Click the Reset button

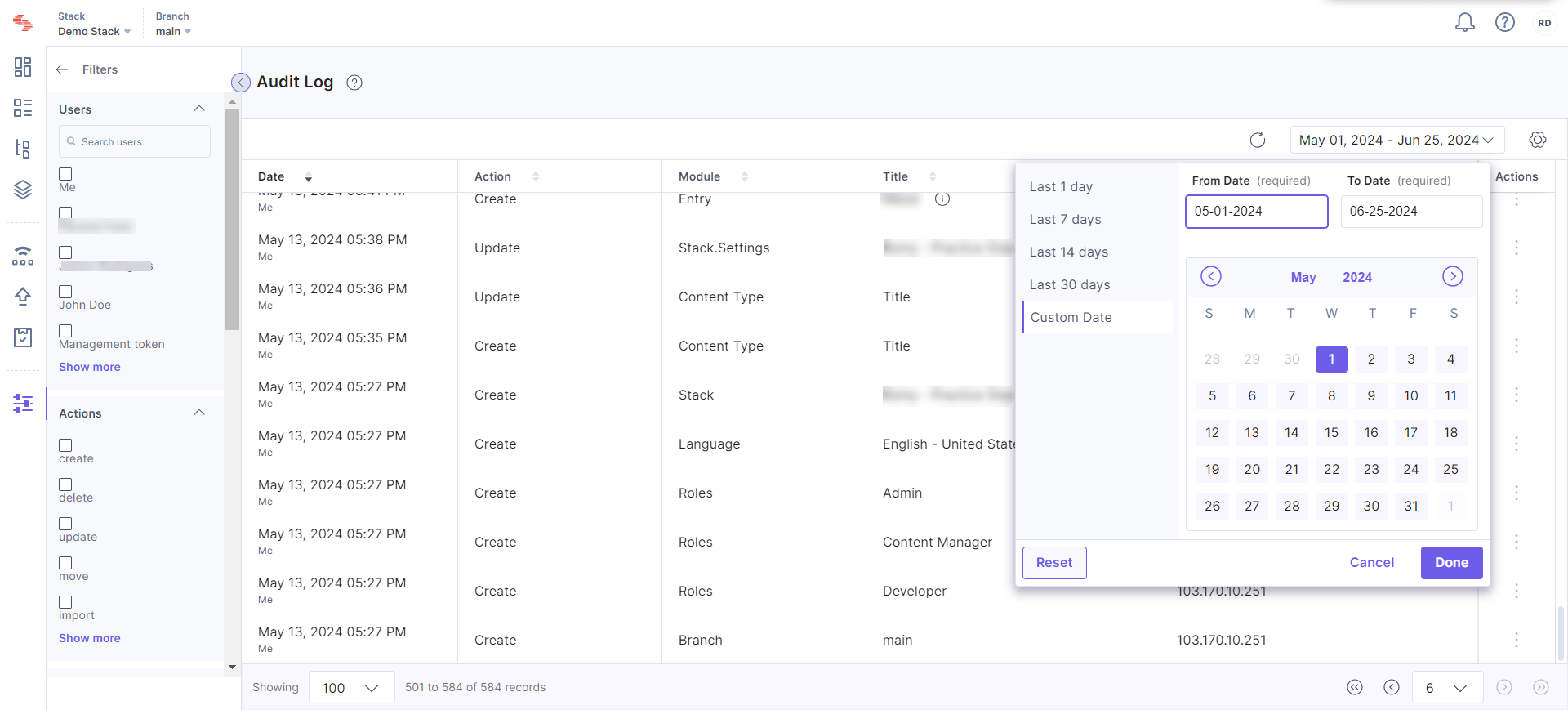1054,562
